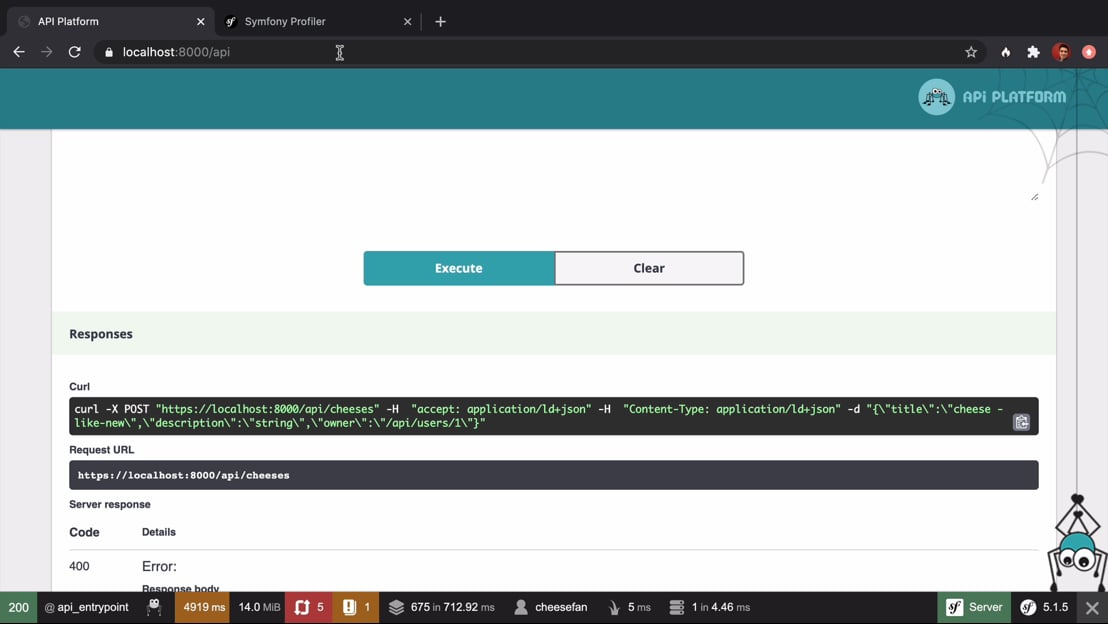Open a new browser tab
Image resolution: width=1108 pixels, height=624 pixels.
pyautogui.click(x=440, y=21)
